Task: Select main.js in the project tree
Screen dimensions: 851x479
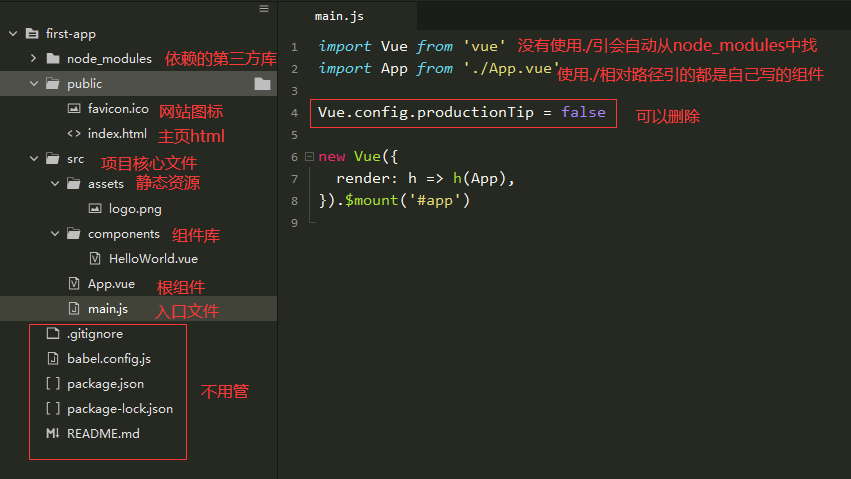Action: (108, 309)
